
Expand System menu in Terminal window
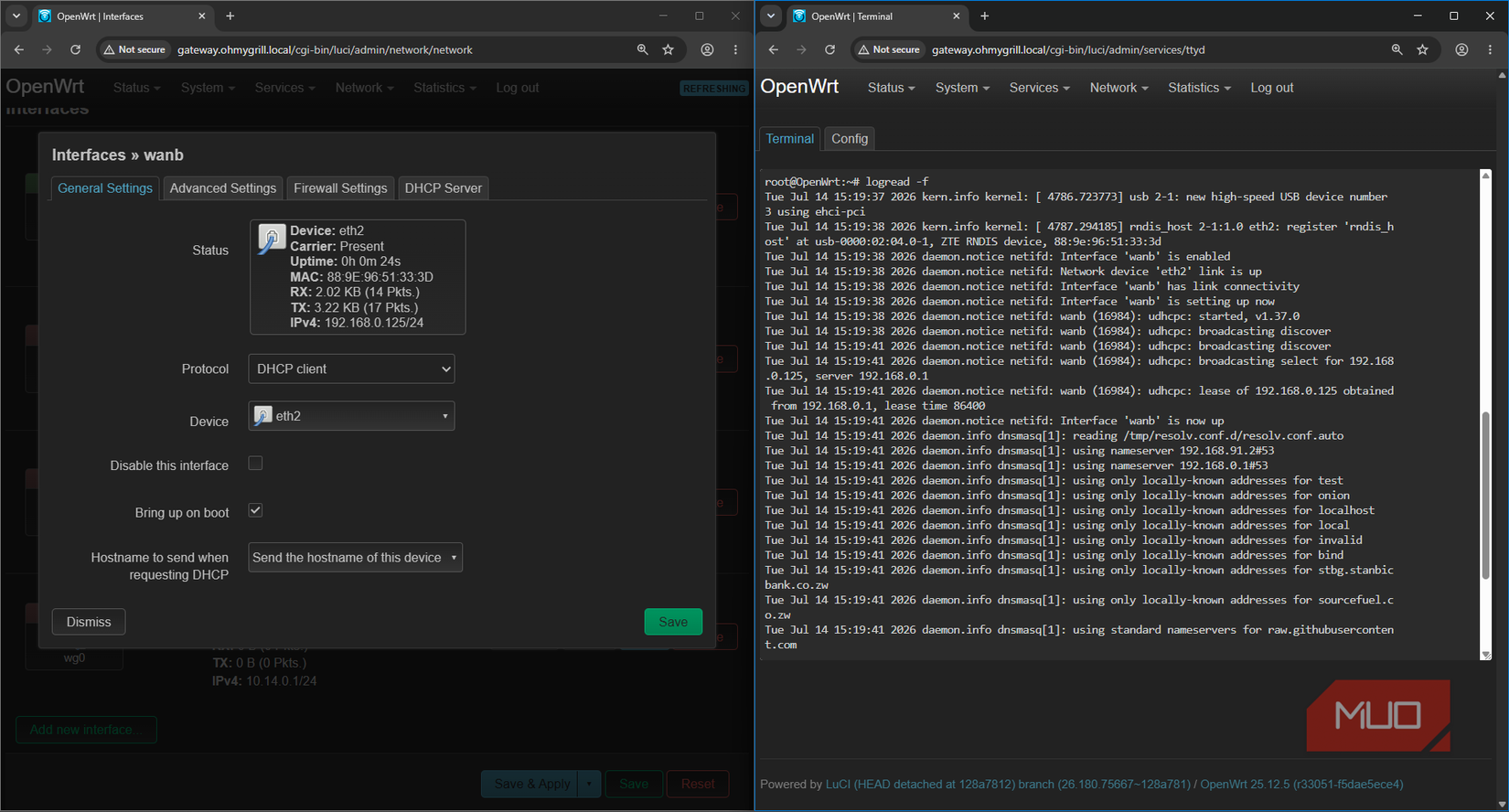pyautogui.click(x=962, y=88)
